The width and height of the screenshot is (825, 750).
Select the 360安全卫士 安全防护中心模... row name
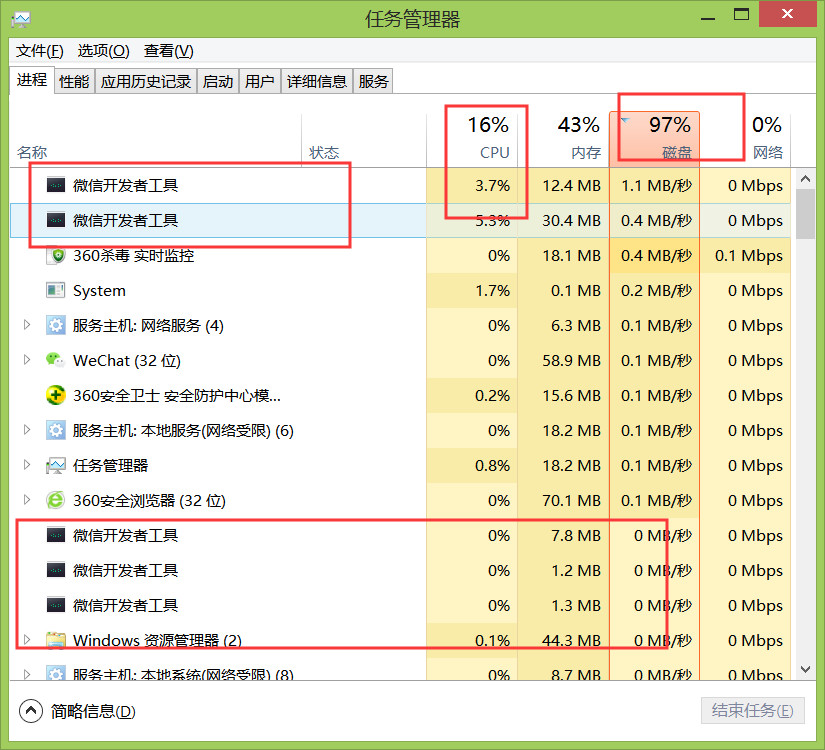[x=177, y=396]
